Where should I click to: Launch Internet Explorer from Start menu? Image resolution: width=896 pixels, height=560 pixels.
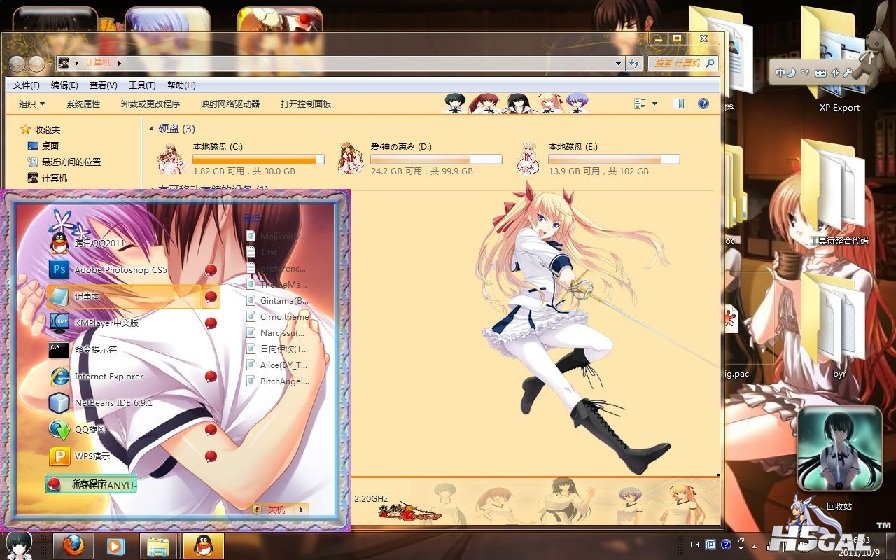click(96, 376)
